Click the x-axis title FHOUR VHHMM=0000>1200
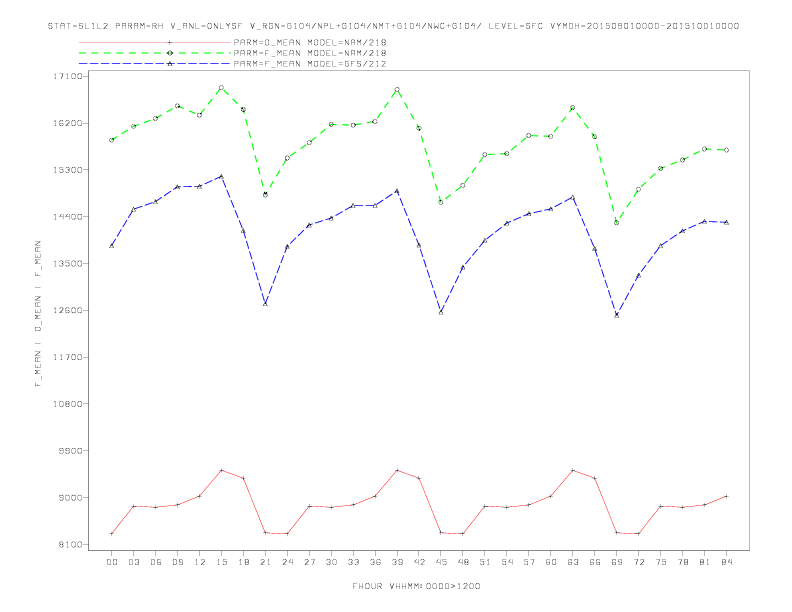 [416, 586]
